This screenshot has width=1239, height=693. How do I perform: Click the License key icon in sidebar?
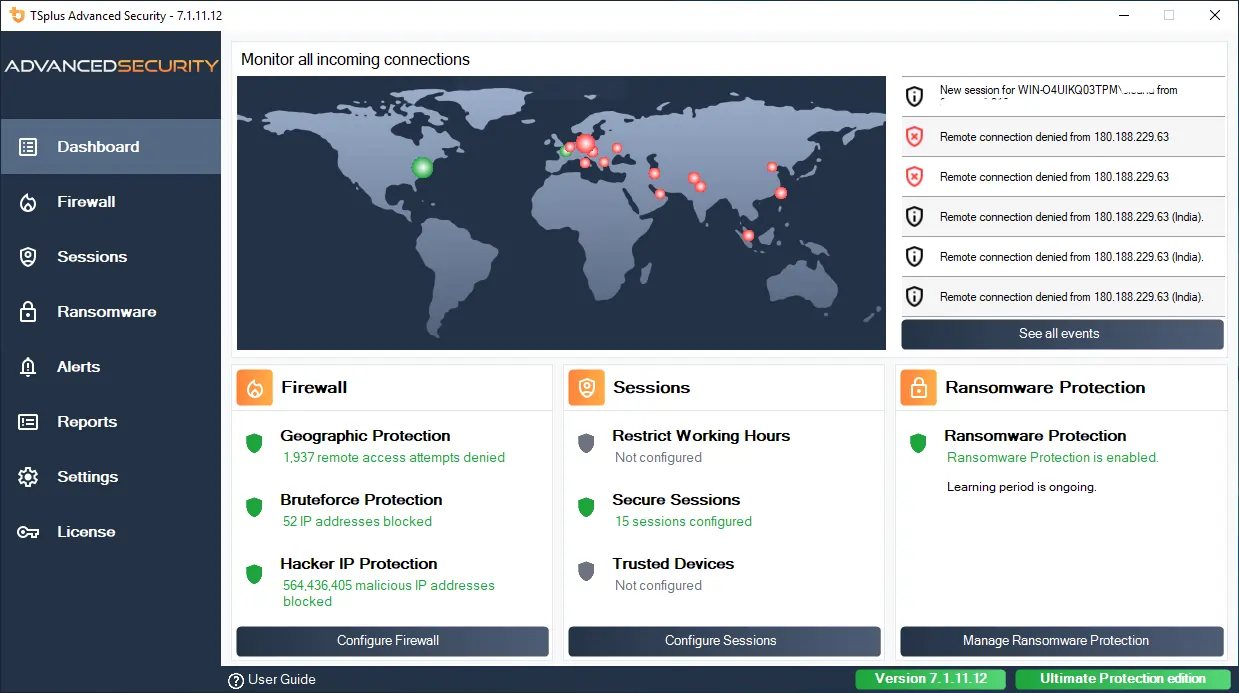[x=28, y=532]
